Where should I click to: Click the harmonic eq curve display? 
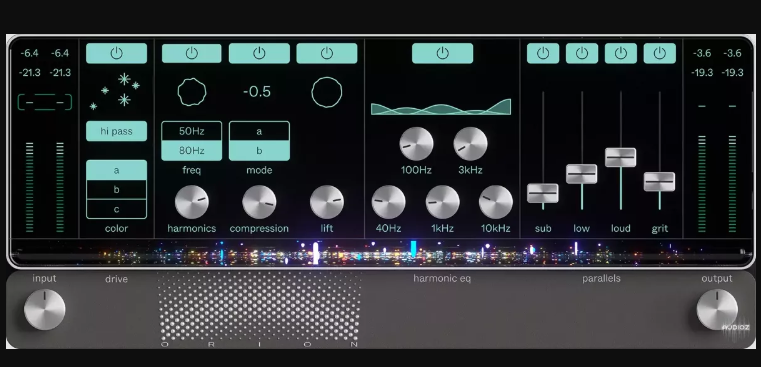(441, 107)
